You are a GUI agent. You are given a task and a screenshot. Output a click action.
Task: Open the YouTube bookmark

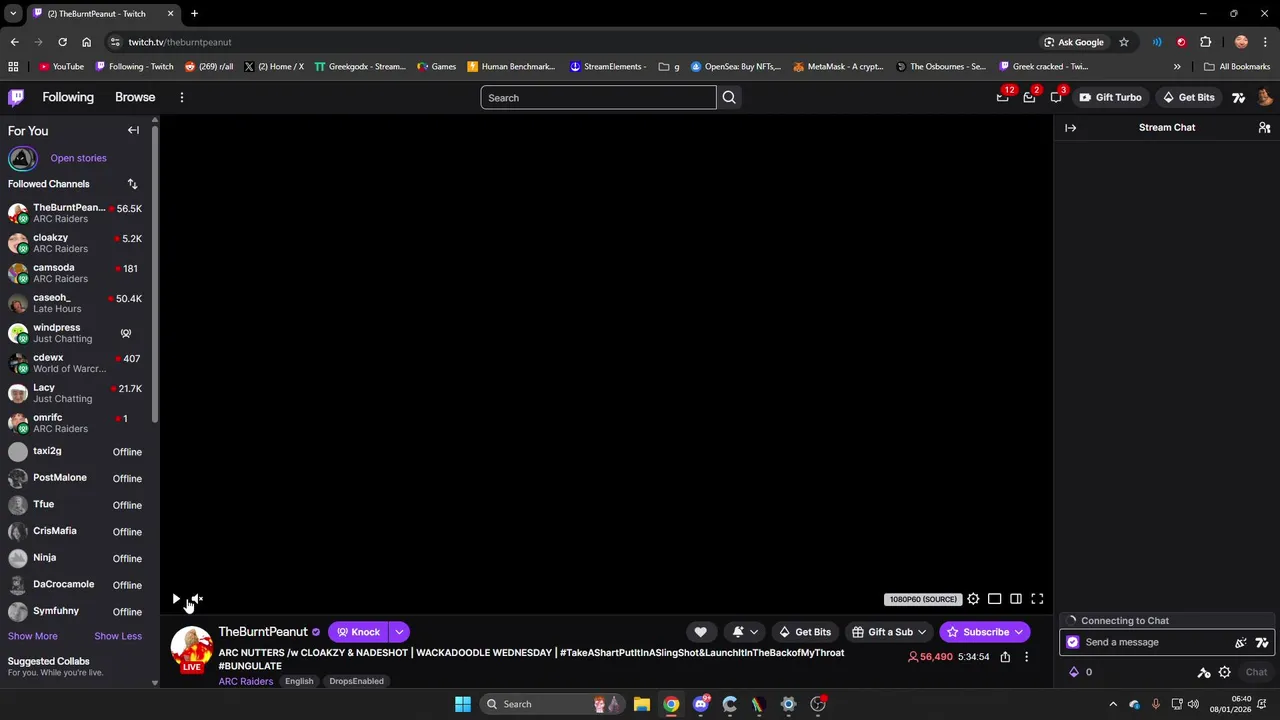point(61,66)
